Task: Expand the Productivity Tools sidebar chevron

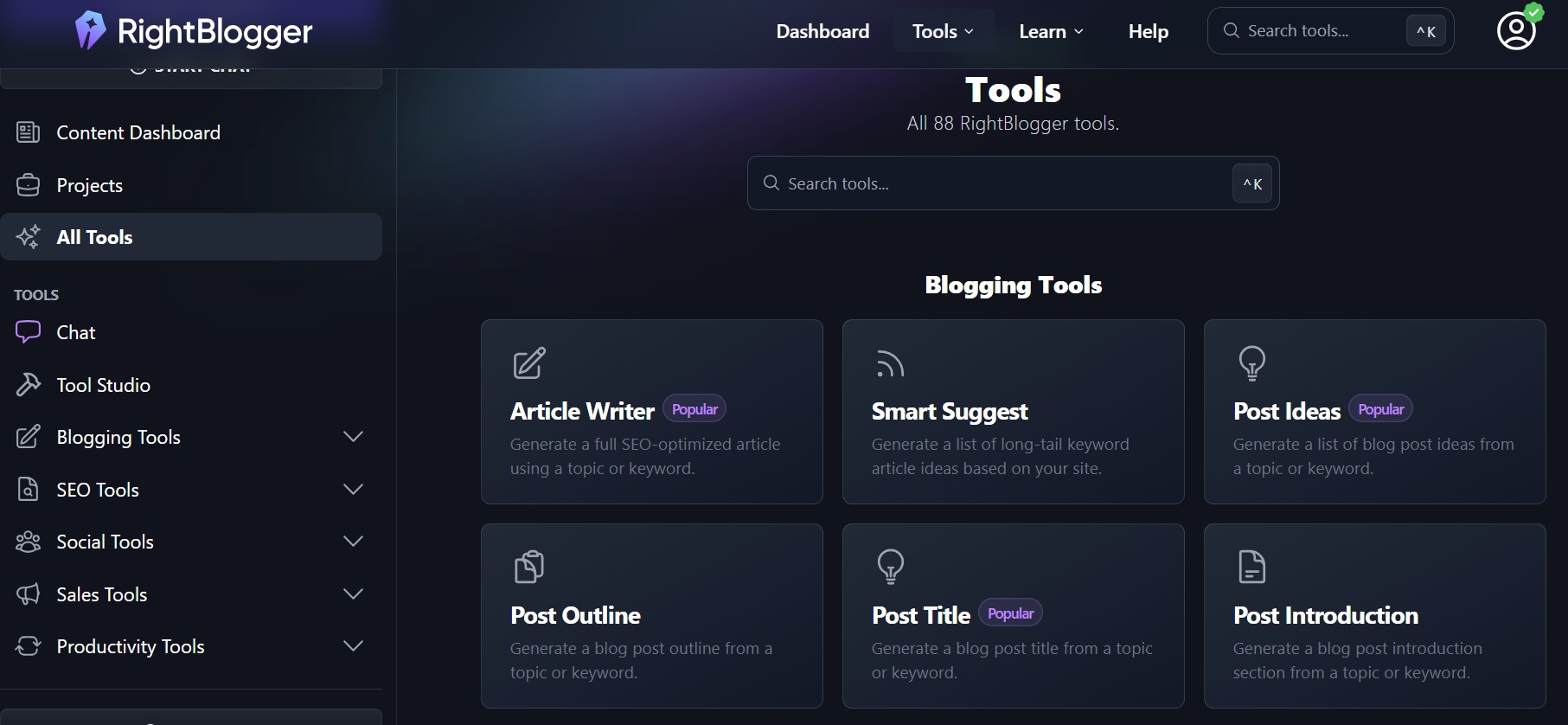Action: tap(353, 646)
